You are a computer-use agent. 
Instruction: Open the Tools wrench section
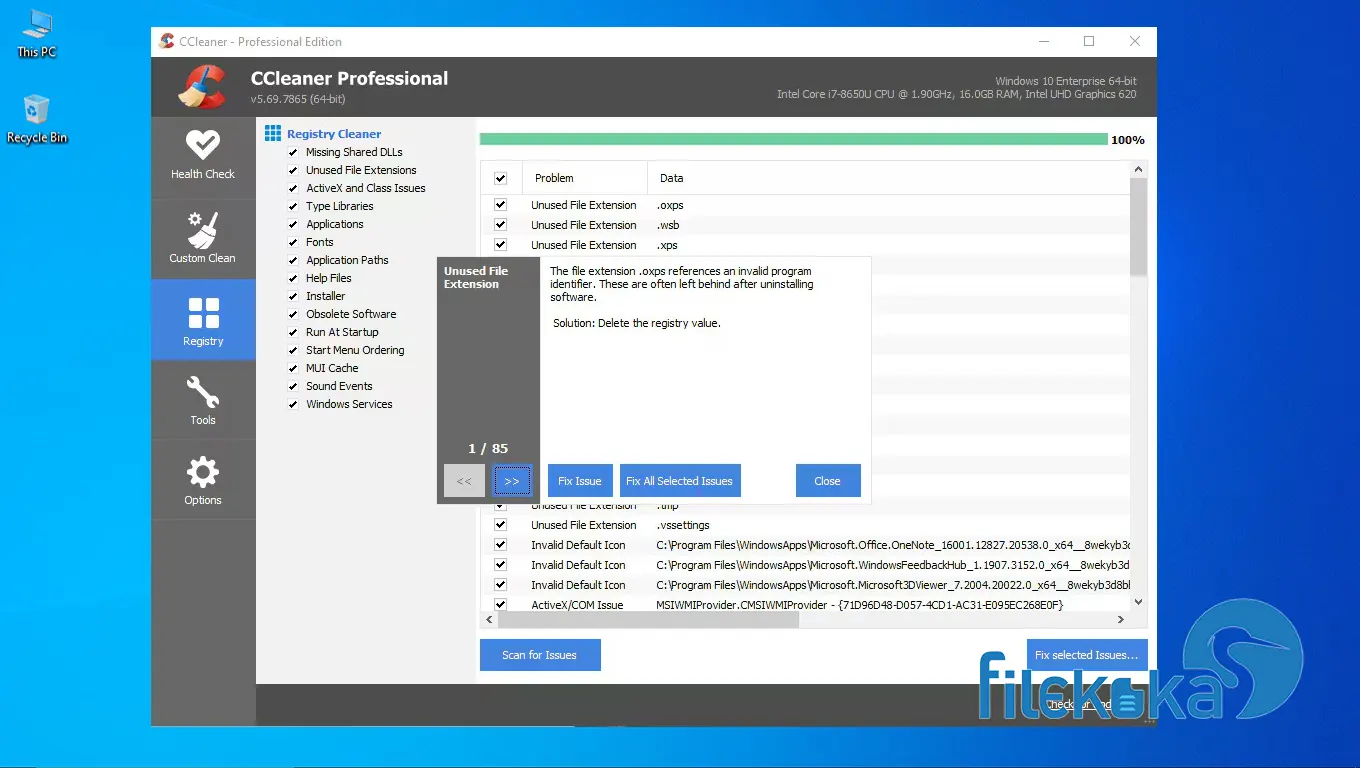click(203, 400)
